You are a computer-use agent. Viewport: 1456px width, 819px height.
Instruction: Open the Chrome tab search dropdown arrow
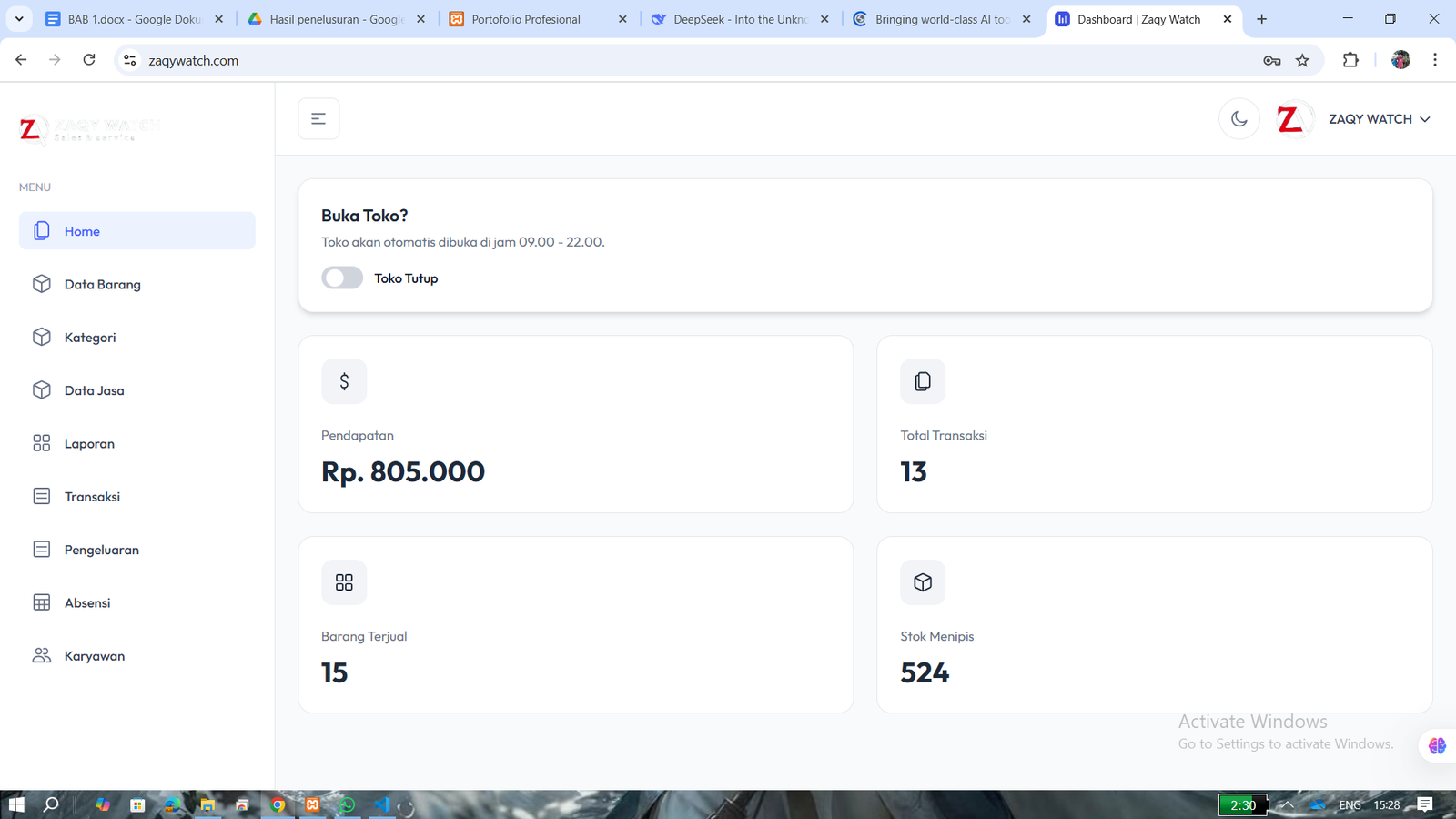tap(19, 19)
